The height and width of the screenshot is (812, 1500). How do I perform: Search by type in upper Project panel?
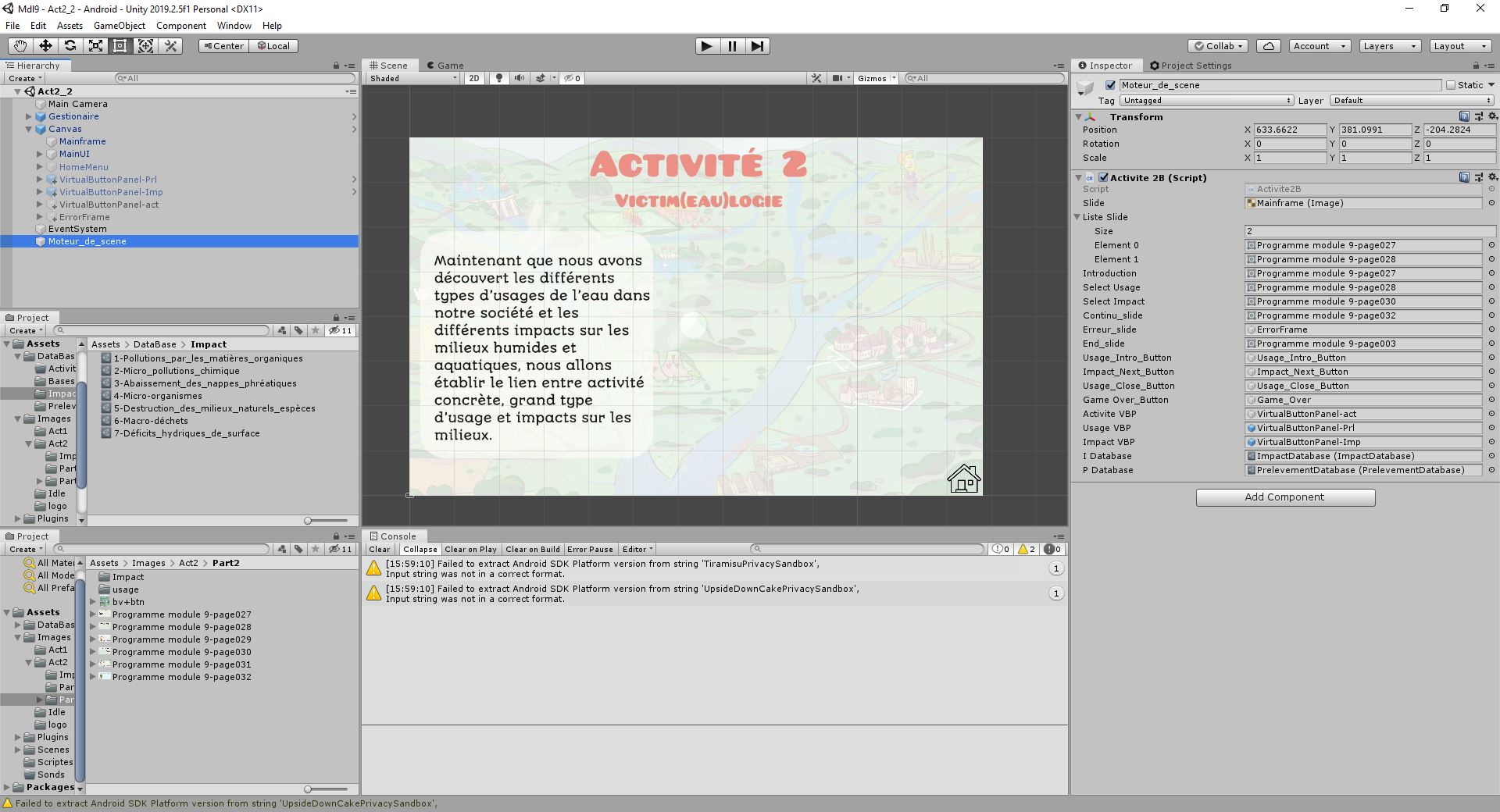[x=282, y=330]
